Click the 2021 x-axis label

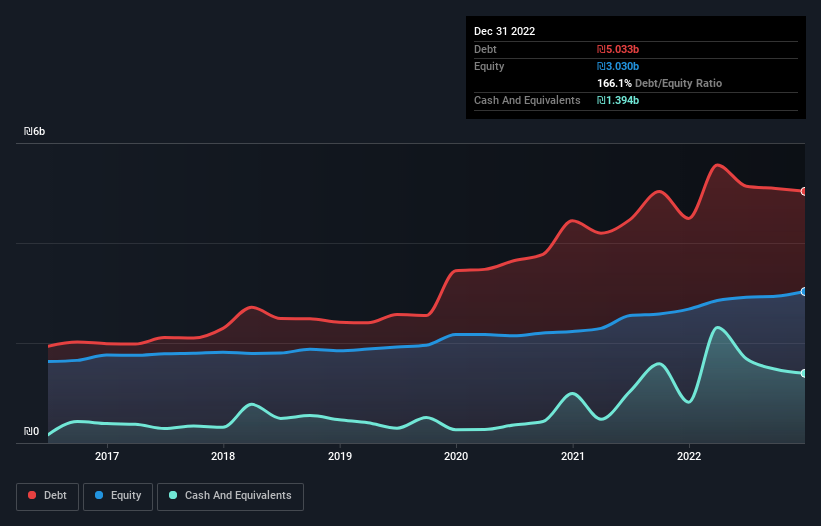(573, 456)
